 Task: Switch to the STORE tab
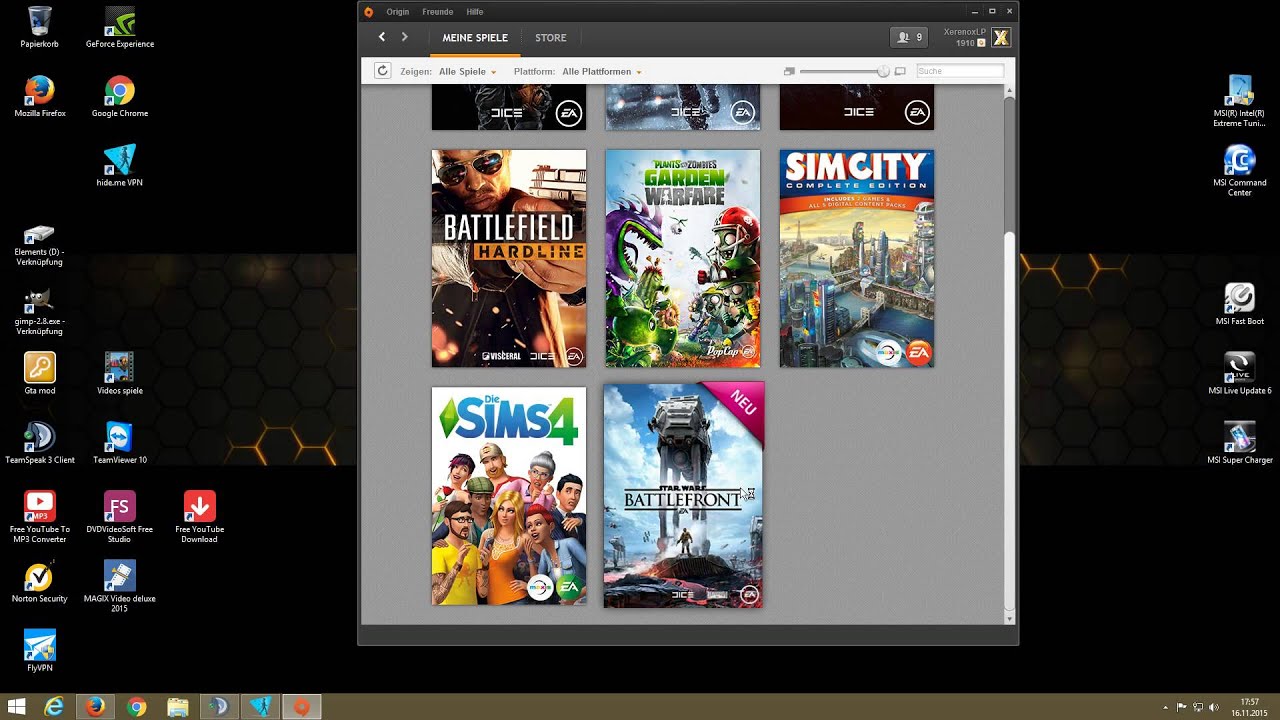tap(551, 38)
